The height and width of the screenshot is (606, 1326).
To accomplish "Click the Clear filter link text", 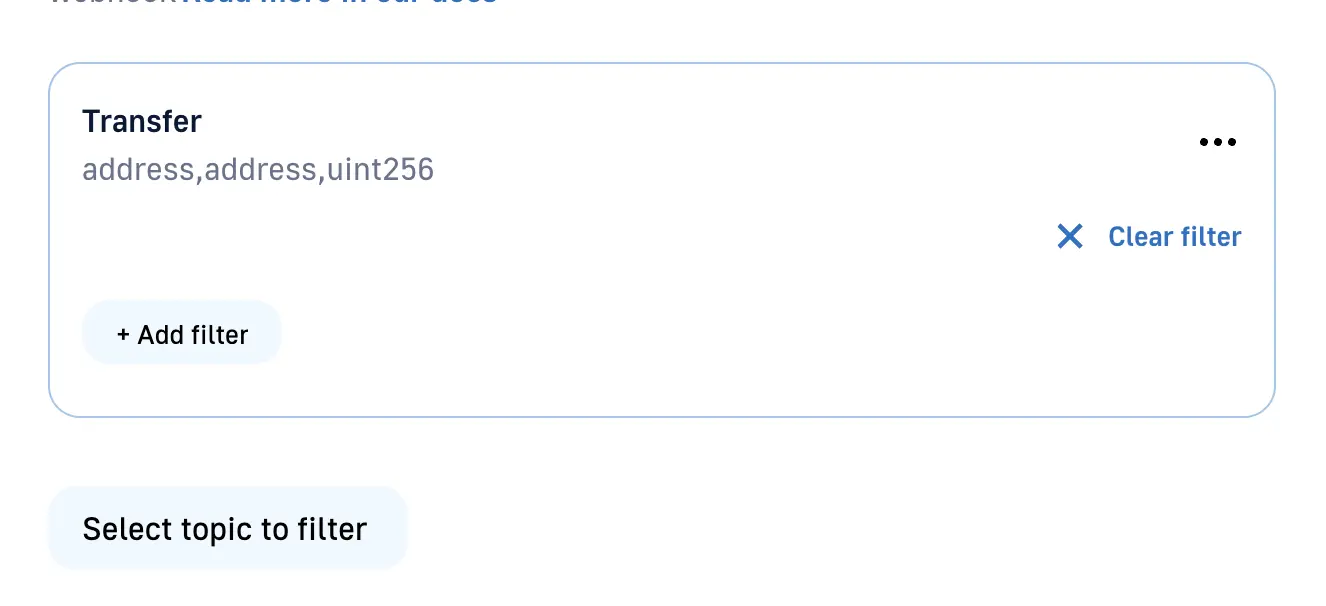I will (1174, 237).
